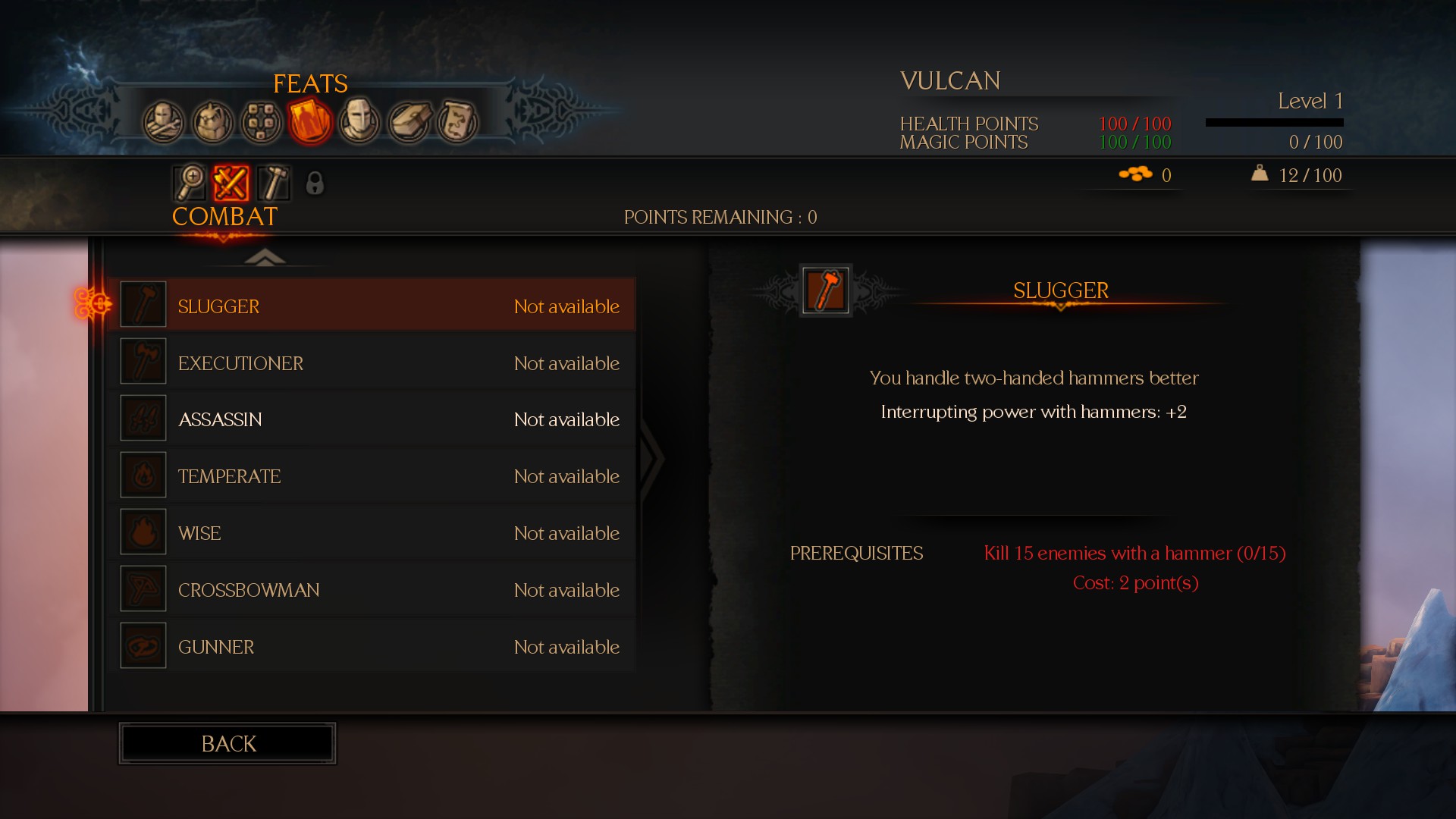
Task: Select the armored torso equipment icon
Action: coord(212,122)
